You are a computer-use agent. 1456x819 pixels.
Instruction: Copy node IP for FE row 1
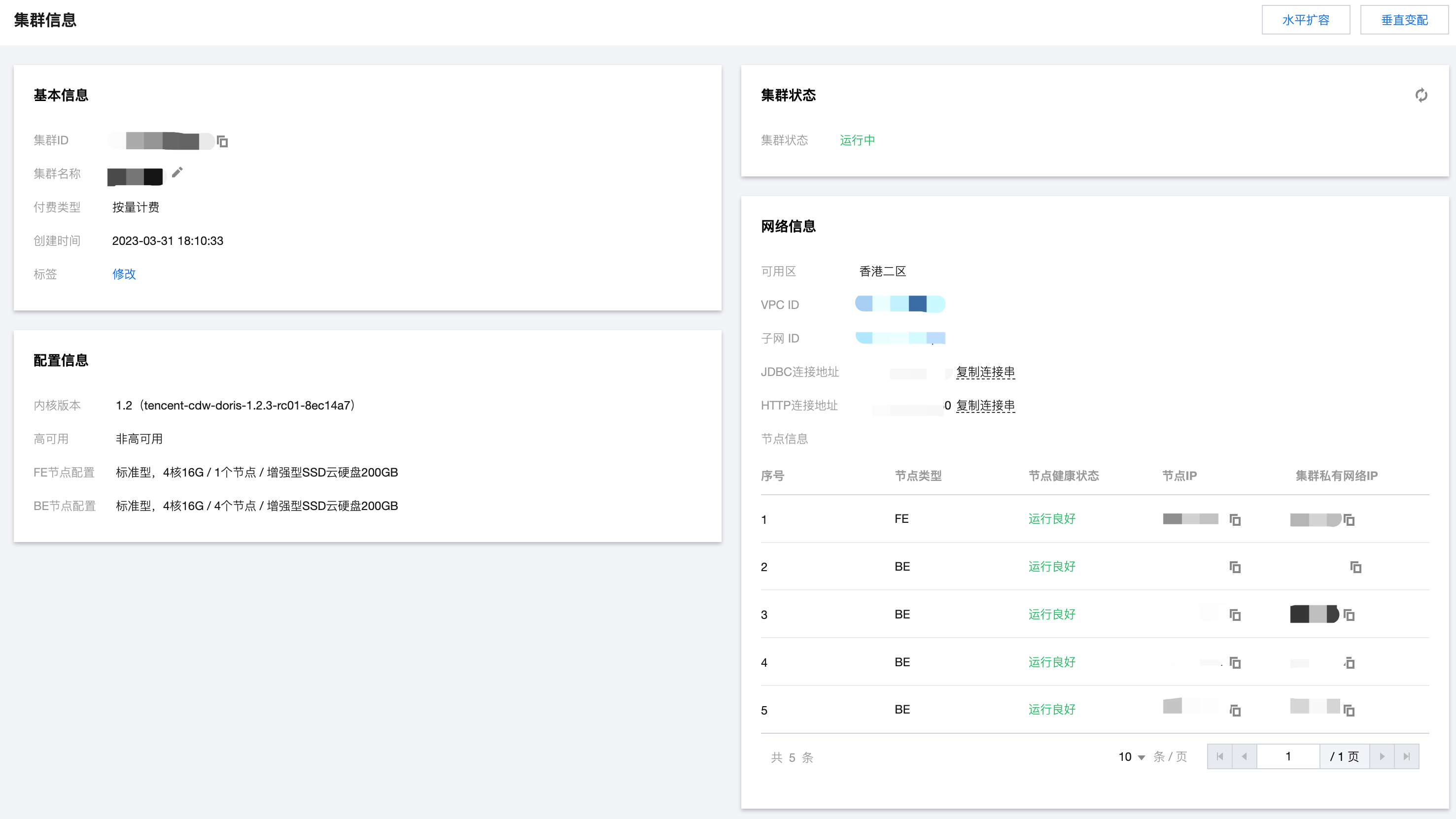point(1235,519)
